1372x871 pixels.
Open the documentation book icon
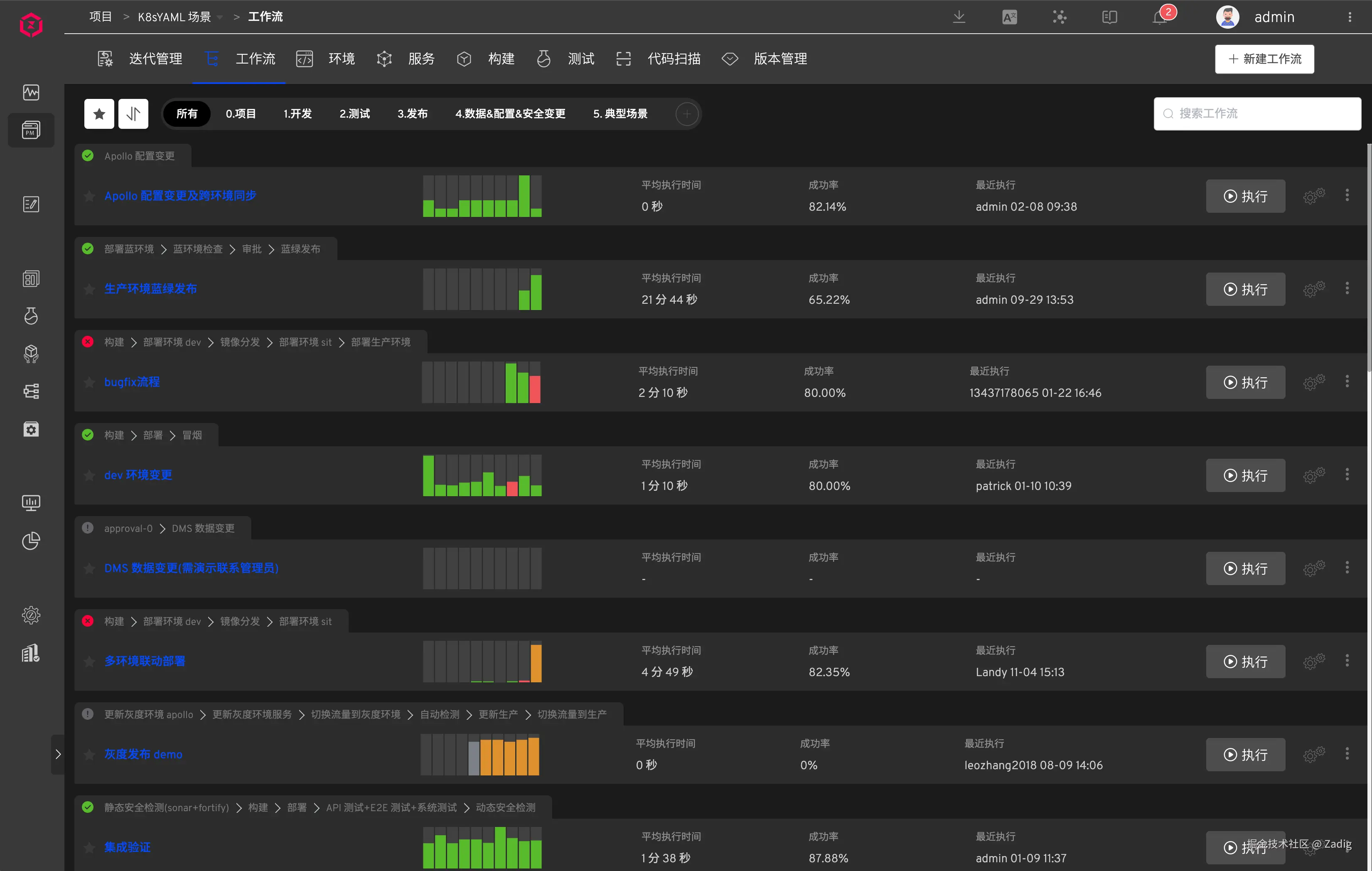tap(1109, 17)
